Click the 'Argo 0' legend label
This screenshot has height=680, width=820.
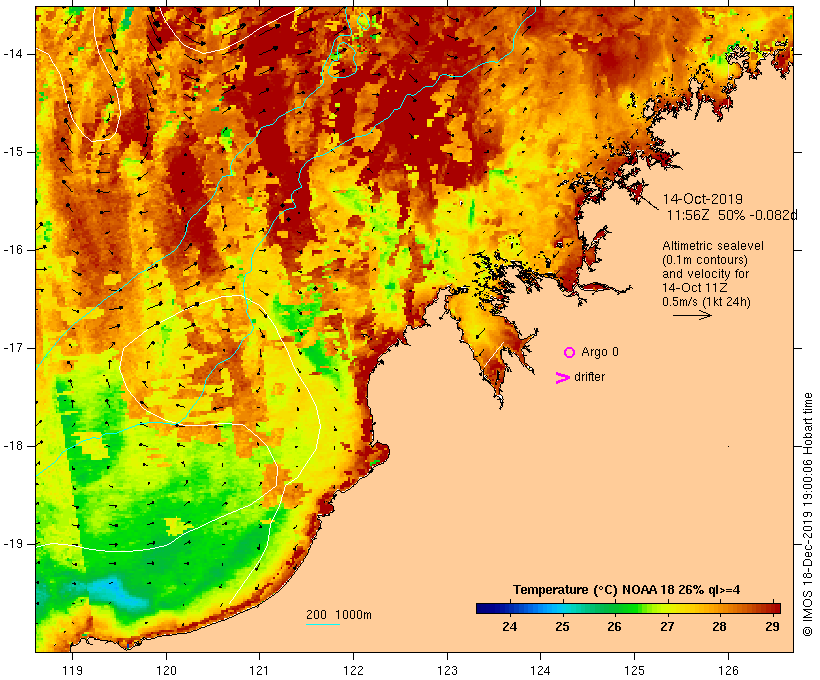pyautogui.click(x=600, y=352)
